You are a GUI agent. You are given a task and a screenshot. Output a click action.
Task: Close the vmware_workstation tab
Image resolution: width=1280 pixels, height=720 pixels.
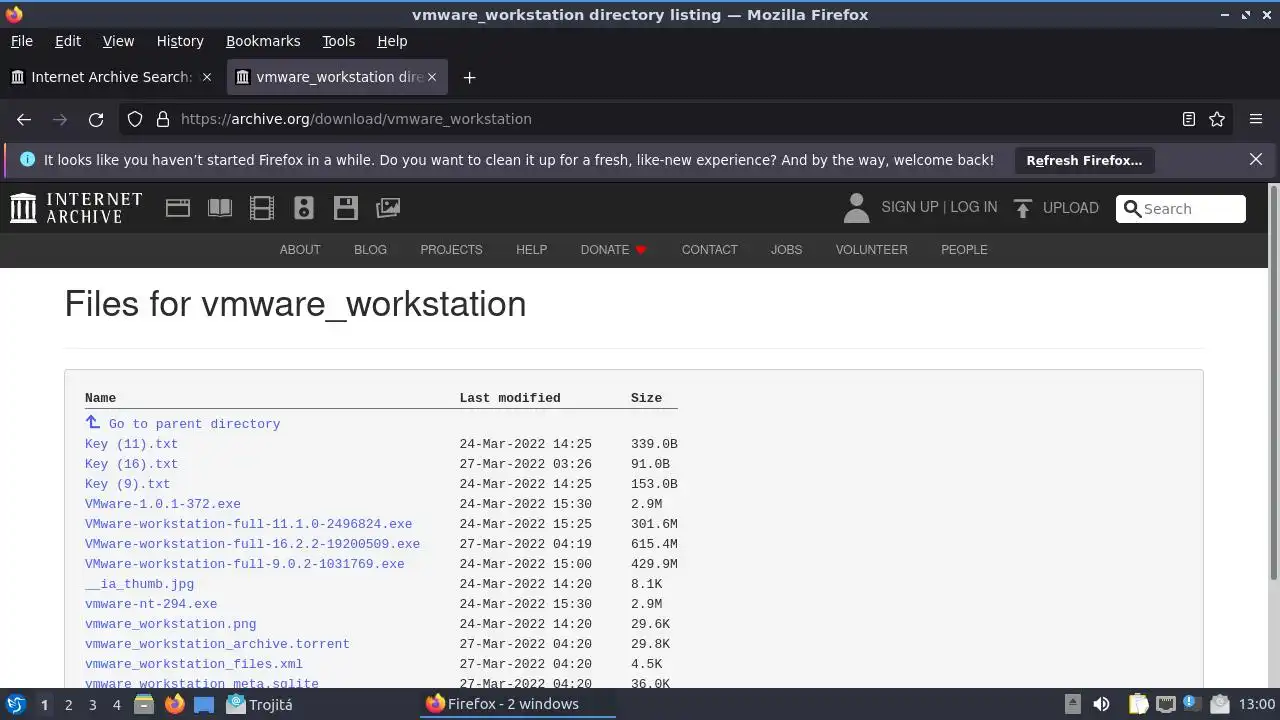pyautogui.click(x=432, y=77)
